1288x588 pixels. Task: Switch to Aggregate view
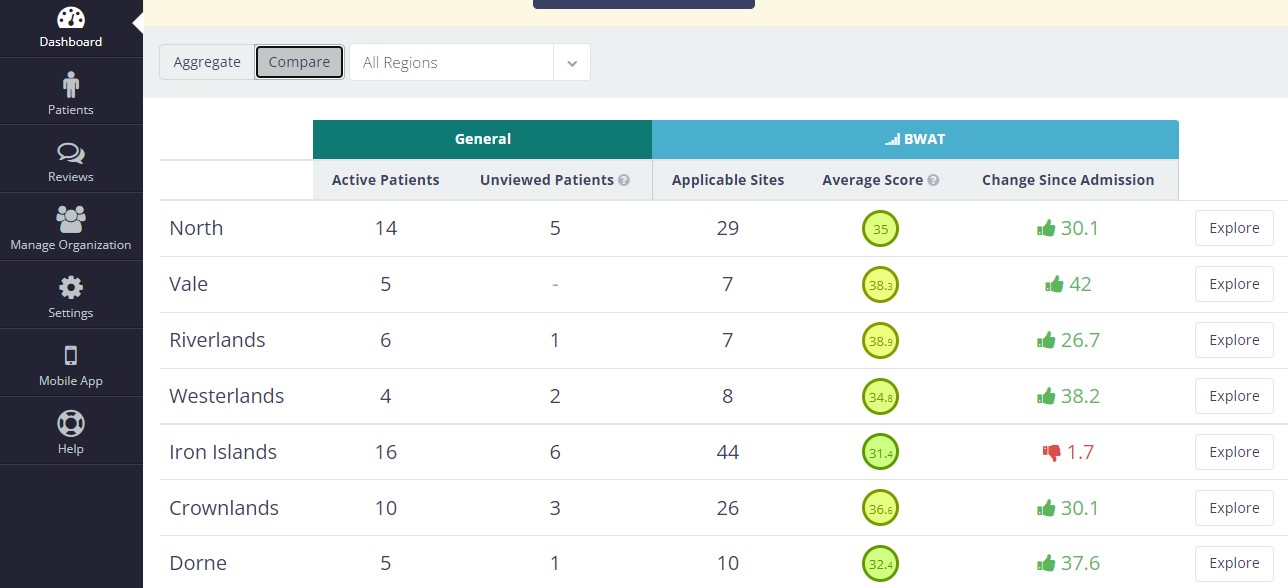pyautogui.click(x=207, y=62)
